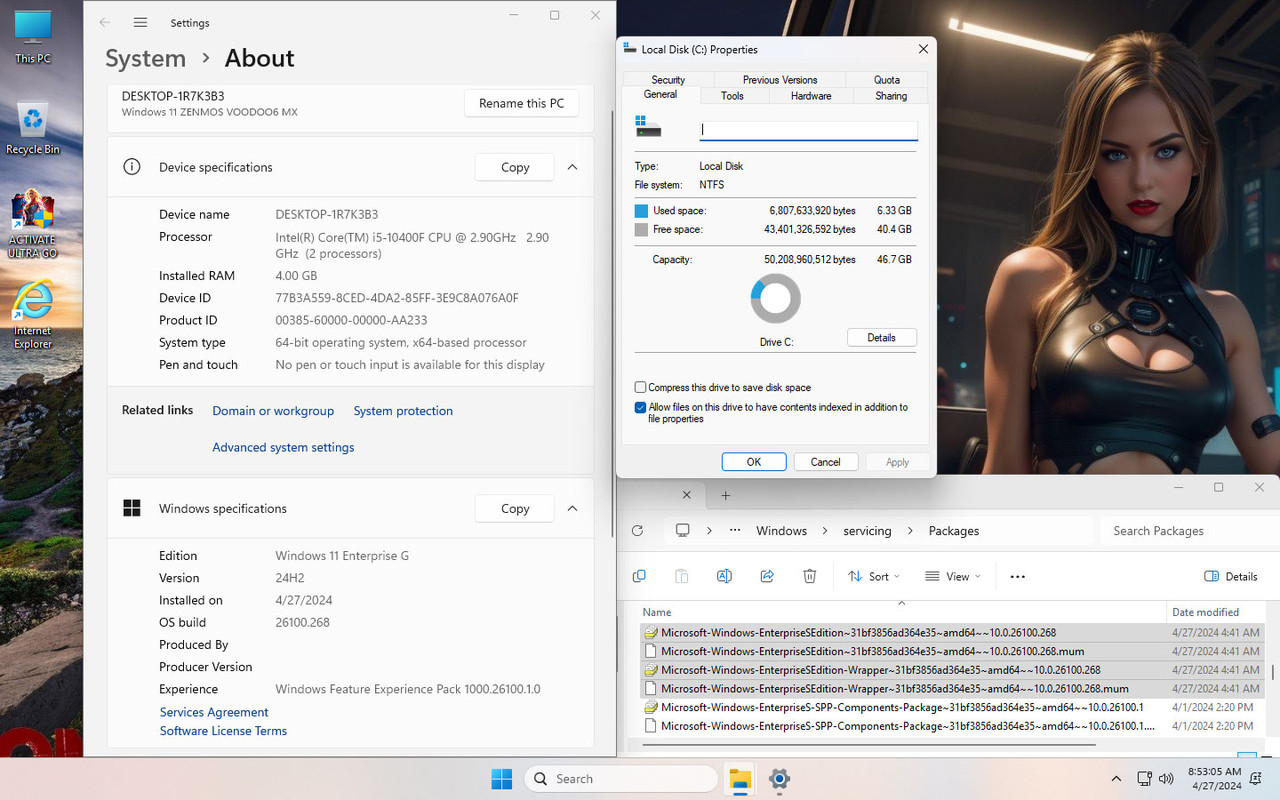Switch to the Quota tab
Viewport: 1280px width, 800px height.
[x=886, y=80]
